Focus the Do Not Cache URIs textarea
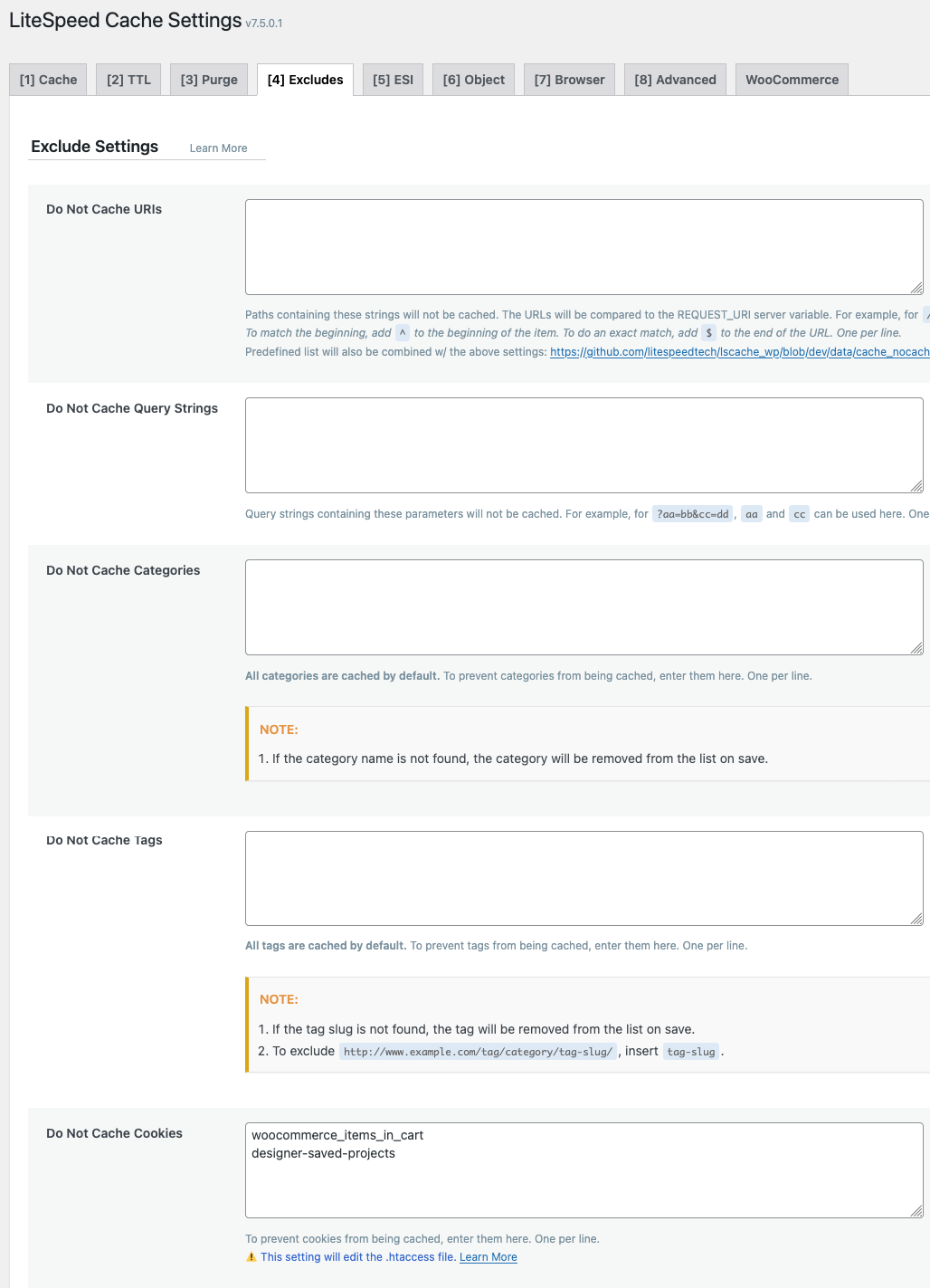 click(584, 246)
